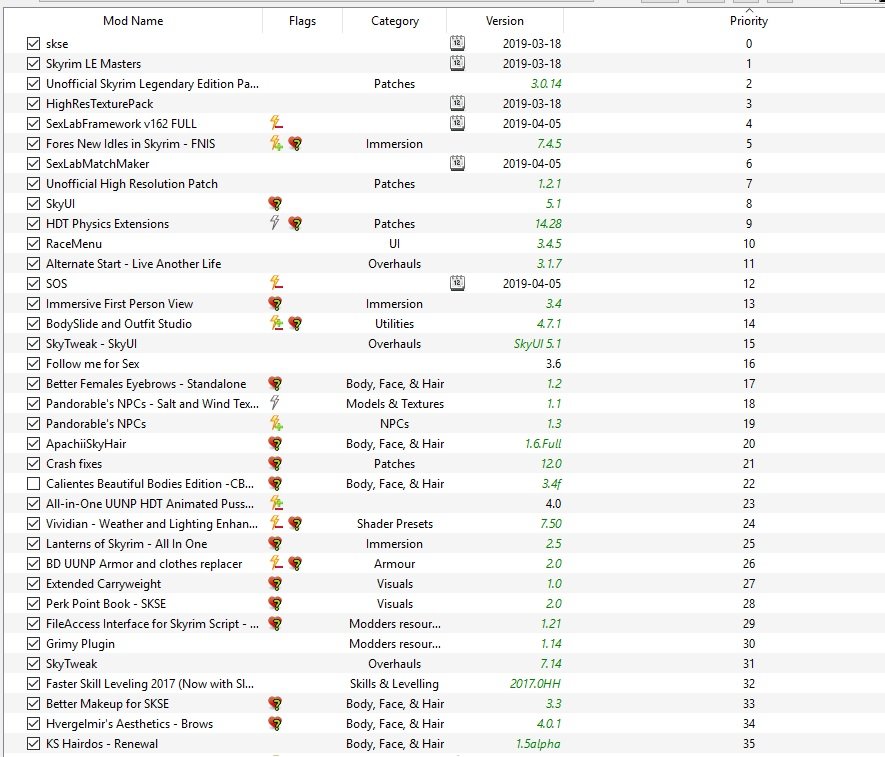Viewport: 885px width, 757px height.
Task: Click the 2017.0HH version cell
Action: [535, 684]
